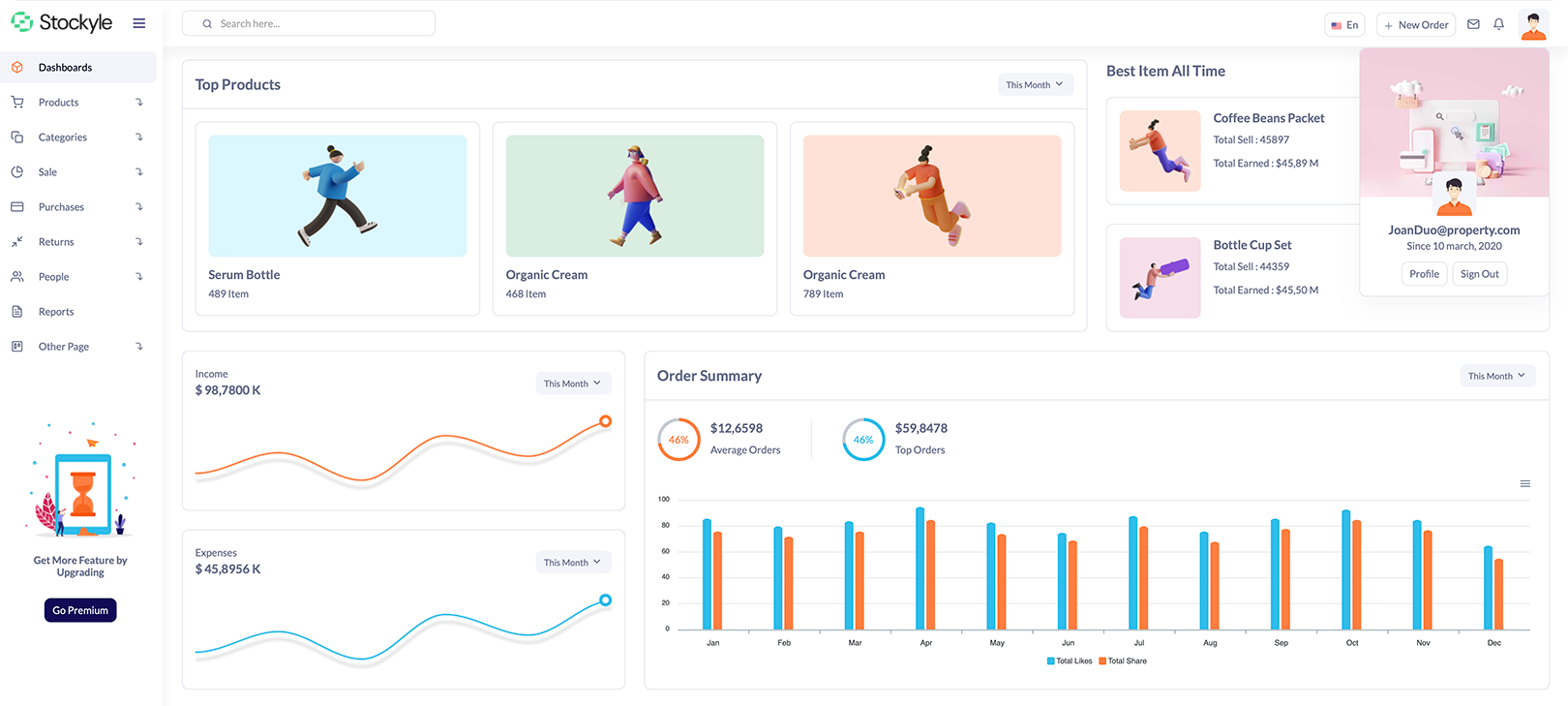The height and width of the screenshot is (706, 1568).
Task: Click the Reports document icon in sidebar
Action: coord(17,312)
